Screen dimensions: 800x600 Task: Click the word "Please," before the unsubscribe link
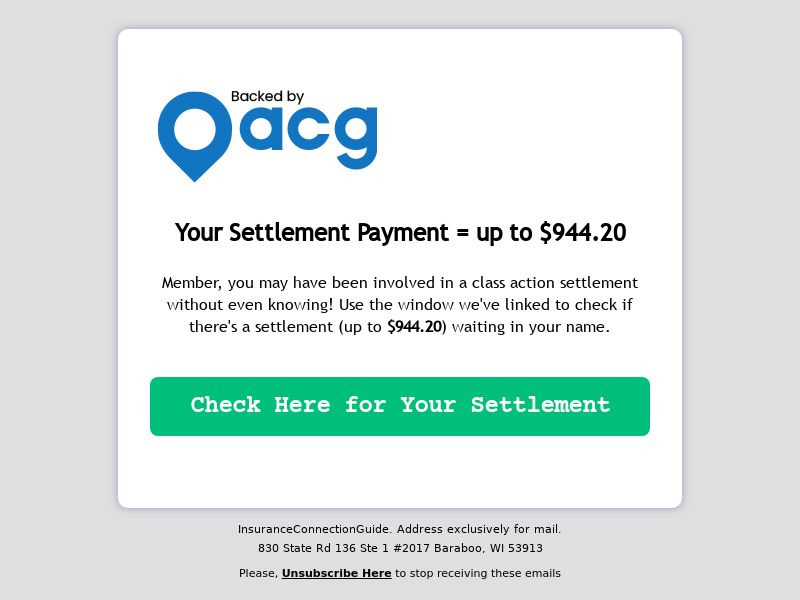coord(259,573)
